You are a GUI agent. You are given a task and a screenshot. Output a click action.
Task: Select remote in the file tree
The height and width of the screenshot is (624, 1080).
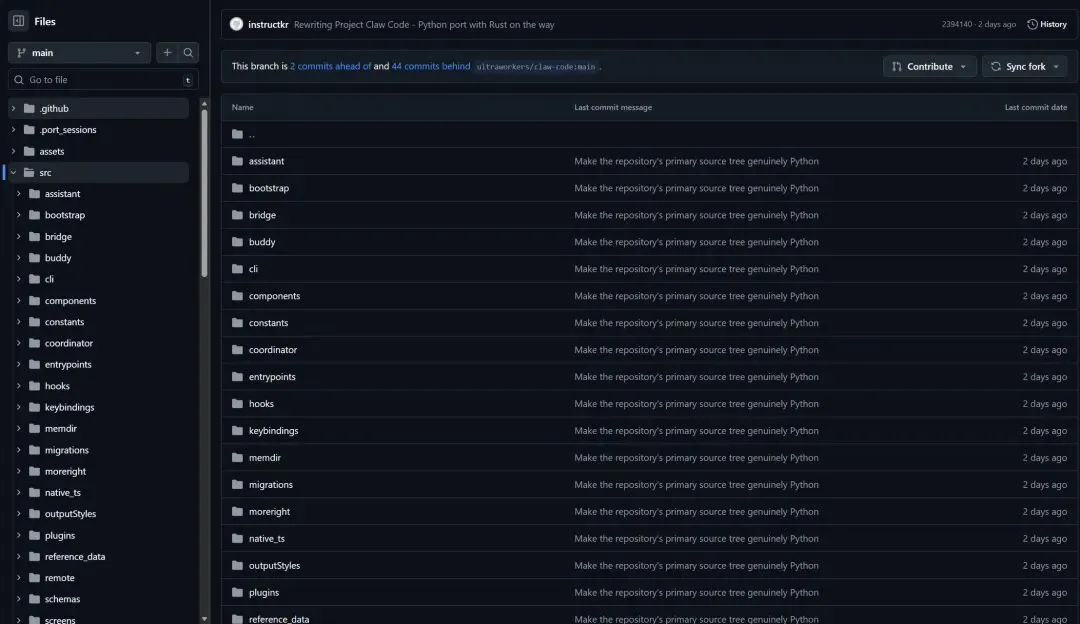tap(59, 578)
